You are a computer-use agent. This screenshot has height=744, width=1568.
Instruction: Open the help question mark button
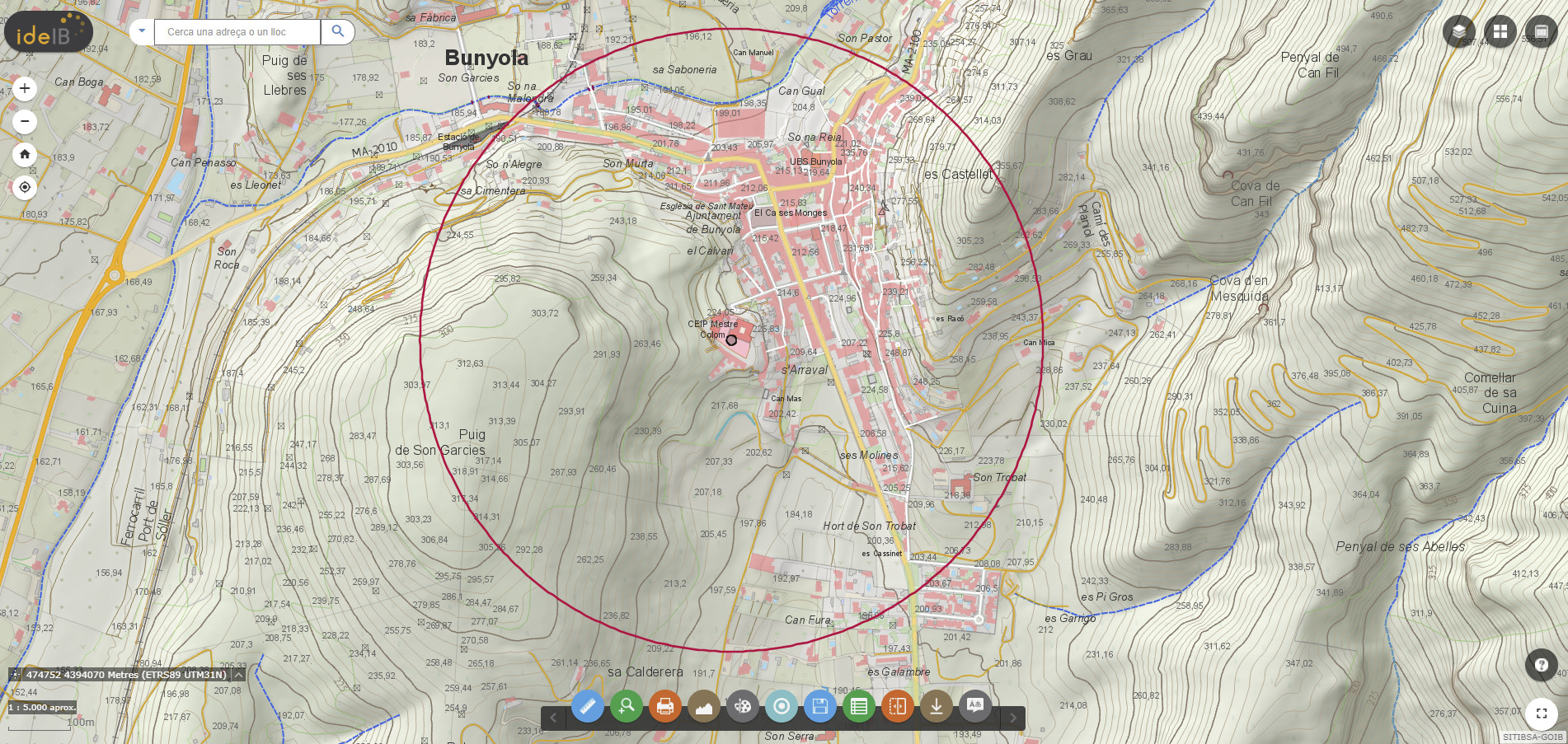pos(1542,665)
